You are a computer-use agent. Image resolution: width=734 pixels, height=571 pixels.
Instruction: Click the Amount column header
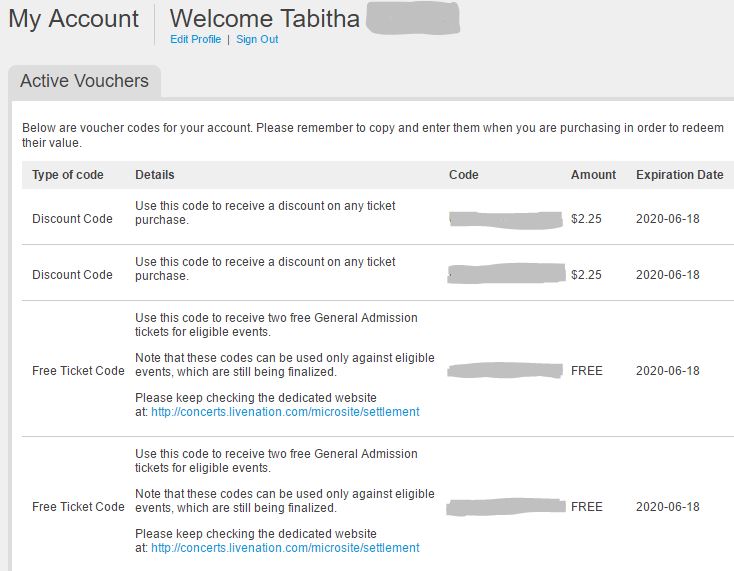(593, 175)
